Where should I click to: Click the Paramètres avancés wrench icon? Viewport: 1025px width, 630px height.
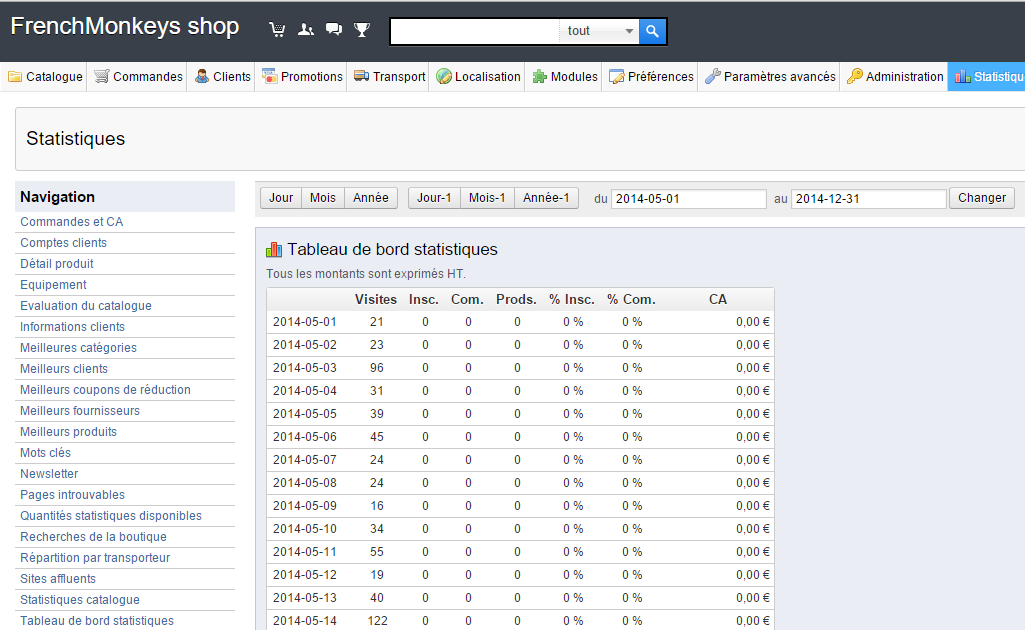pyautogui.click(x=713, y=76)
